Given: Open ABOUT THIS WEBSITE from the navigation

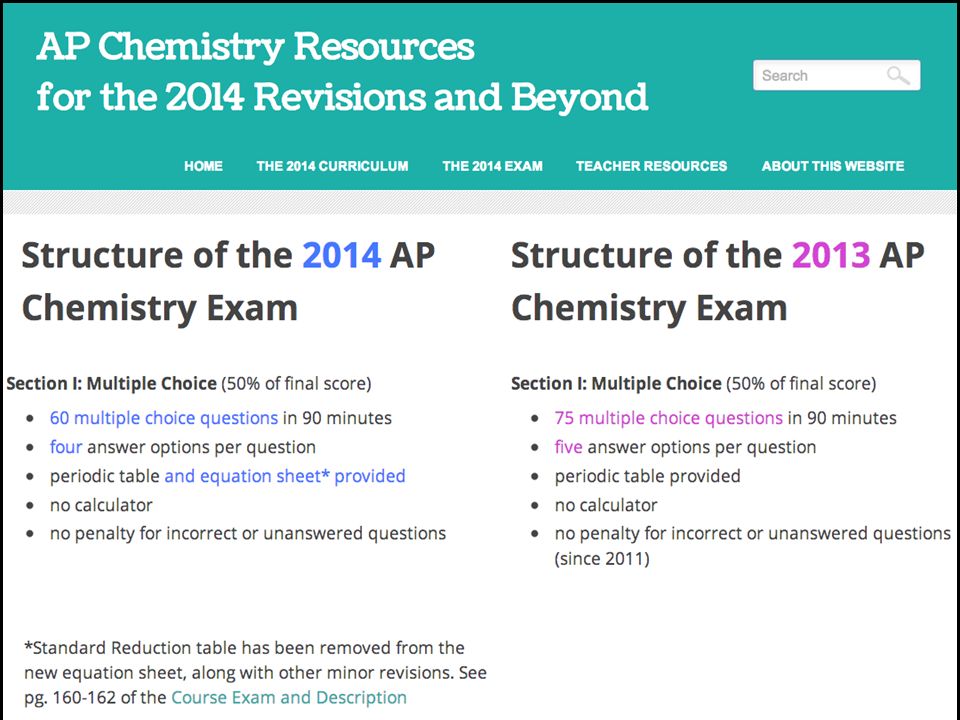Looking at the screenshot, I should (x=833, y=166).
